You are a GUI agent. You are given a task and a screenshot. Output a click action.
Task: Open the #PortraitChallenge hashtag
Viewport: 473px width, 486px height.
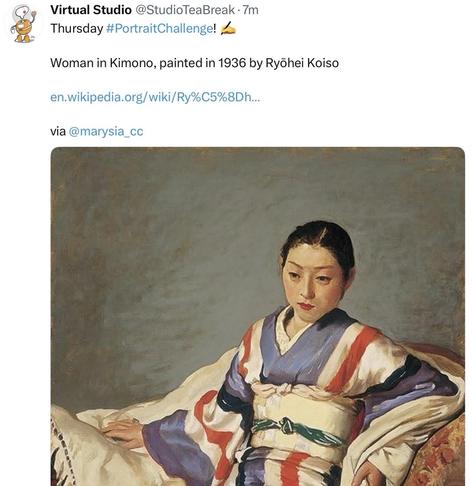[159, 29]
